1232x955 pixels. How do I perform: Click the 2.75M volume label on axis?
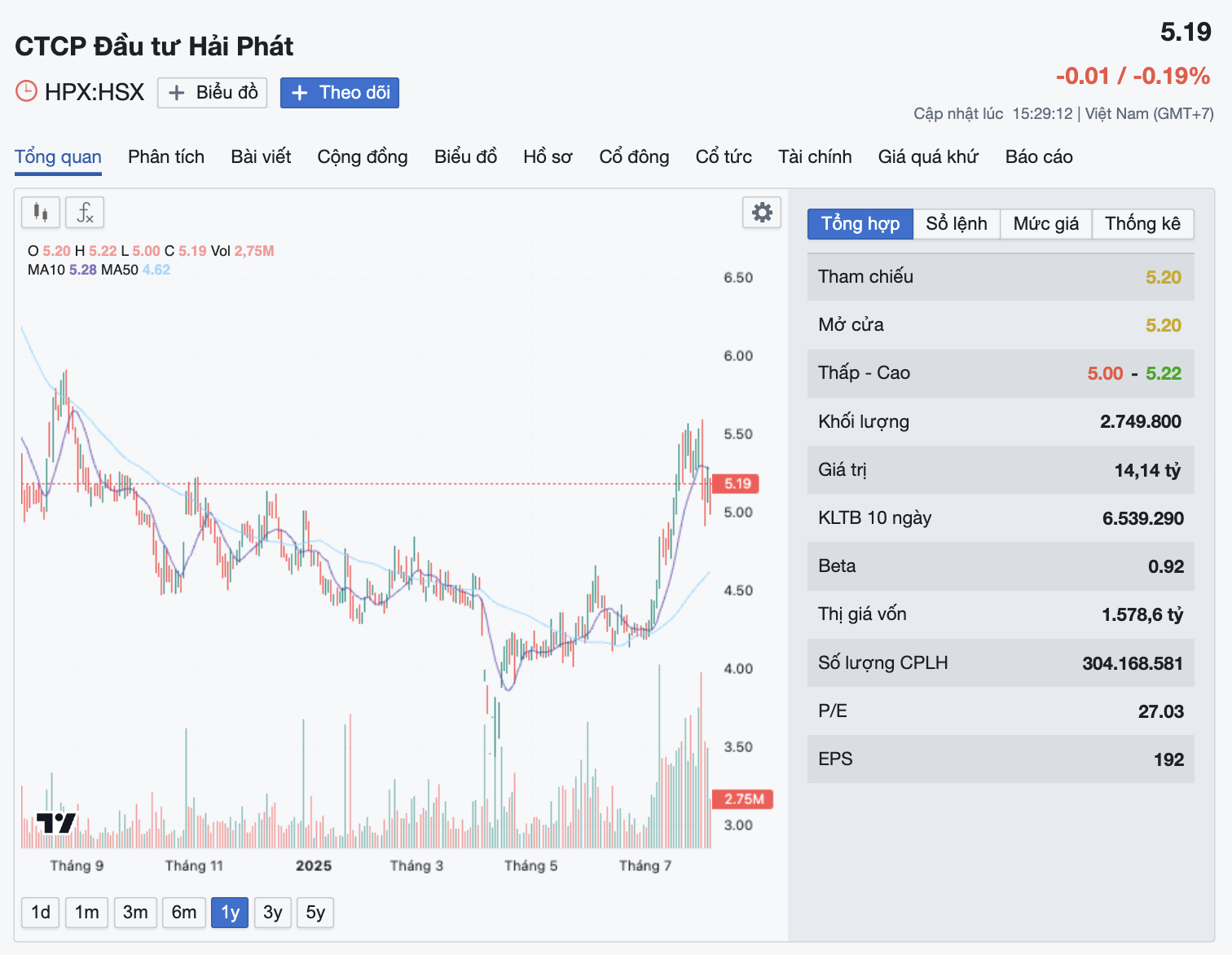(742, 799)
